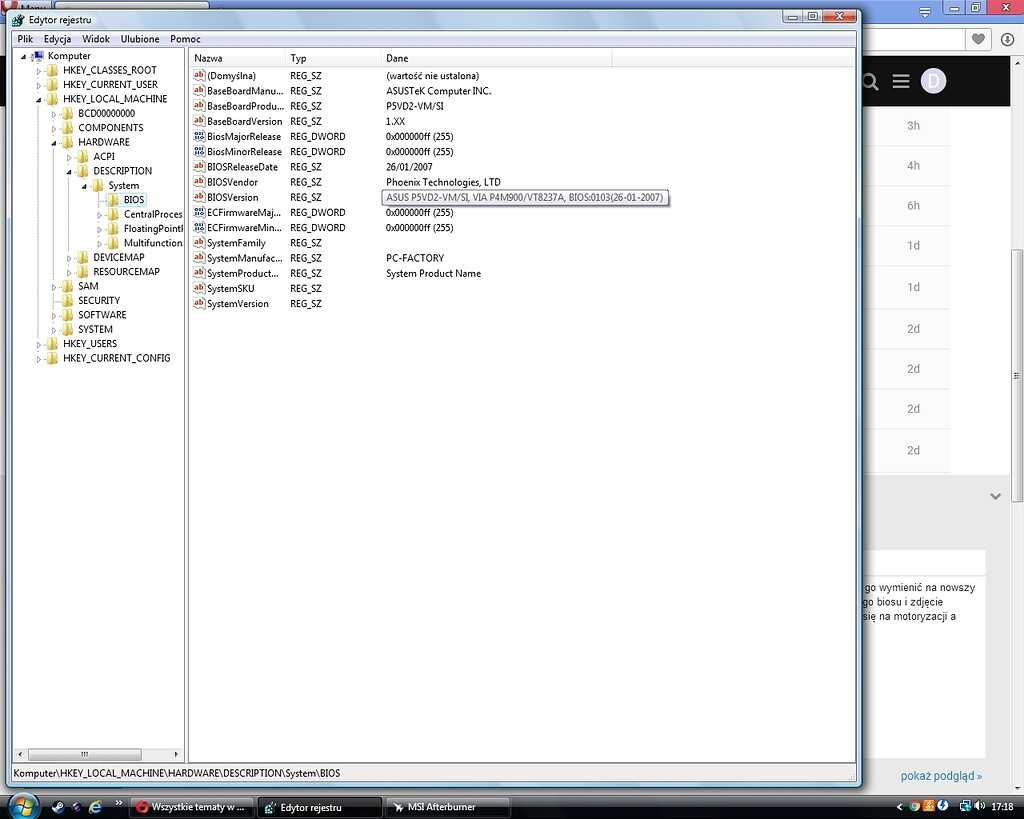The width and height of the screenshot is (1024, 819).
Task: Click the browser hamburger menu icon
Action: pyautogui.click(x=901, y=81)
